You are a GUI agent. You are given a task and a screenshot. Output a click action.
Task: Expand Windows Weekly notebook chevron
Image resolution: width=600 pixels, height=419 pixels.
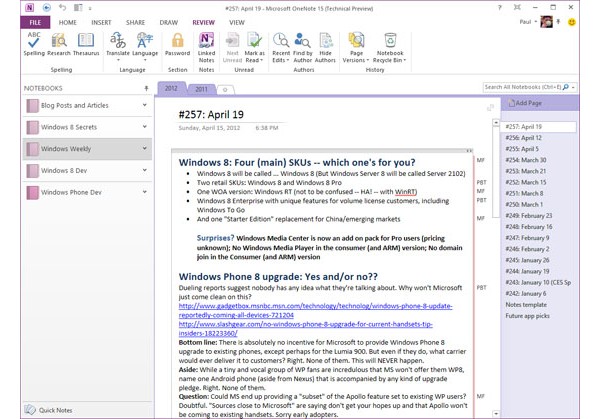point(145,148)
